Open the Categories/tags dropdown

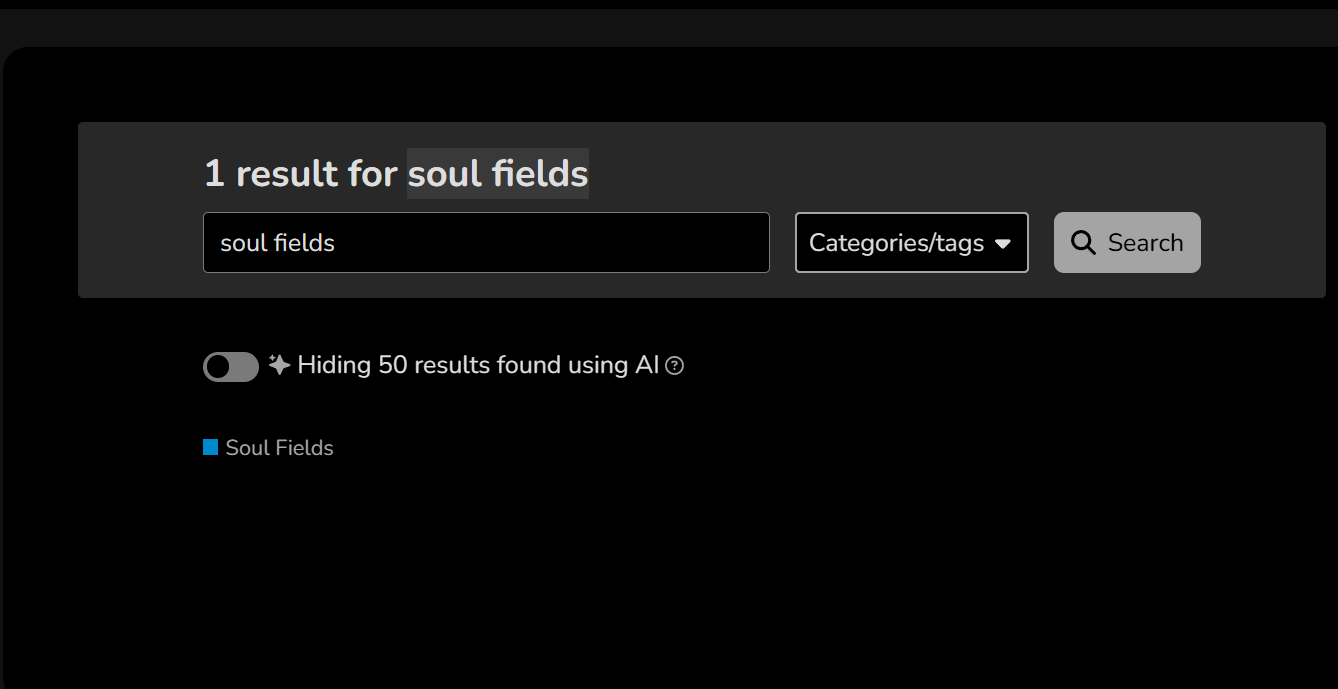(x=911, y=242)
